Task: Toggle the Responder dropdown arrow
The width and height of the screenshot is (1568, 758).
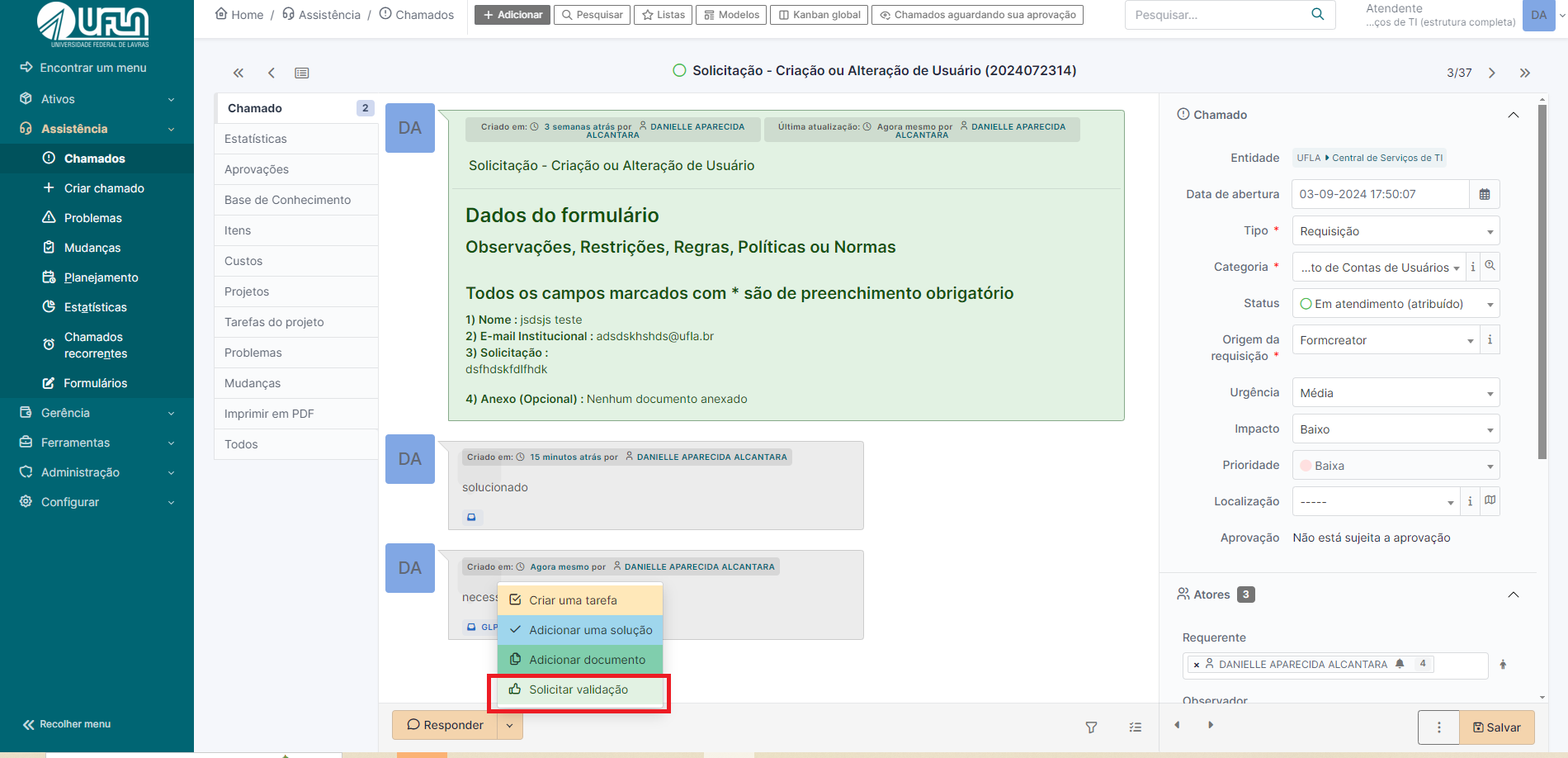Action: click(510, 725)
